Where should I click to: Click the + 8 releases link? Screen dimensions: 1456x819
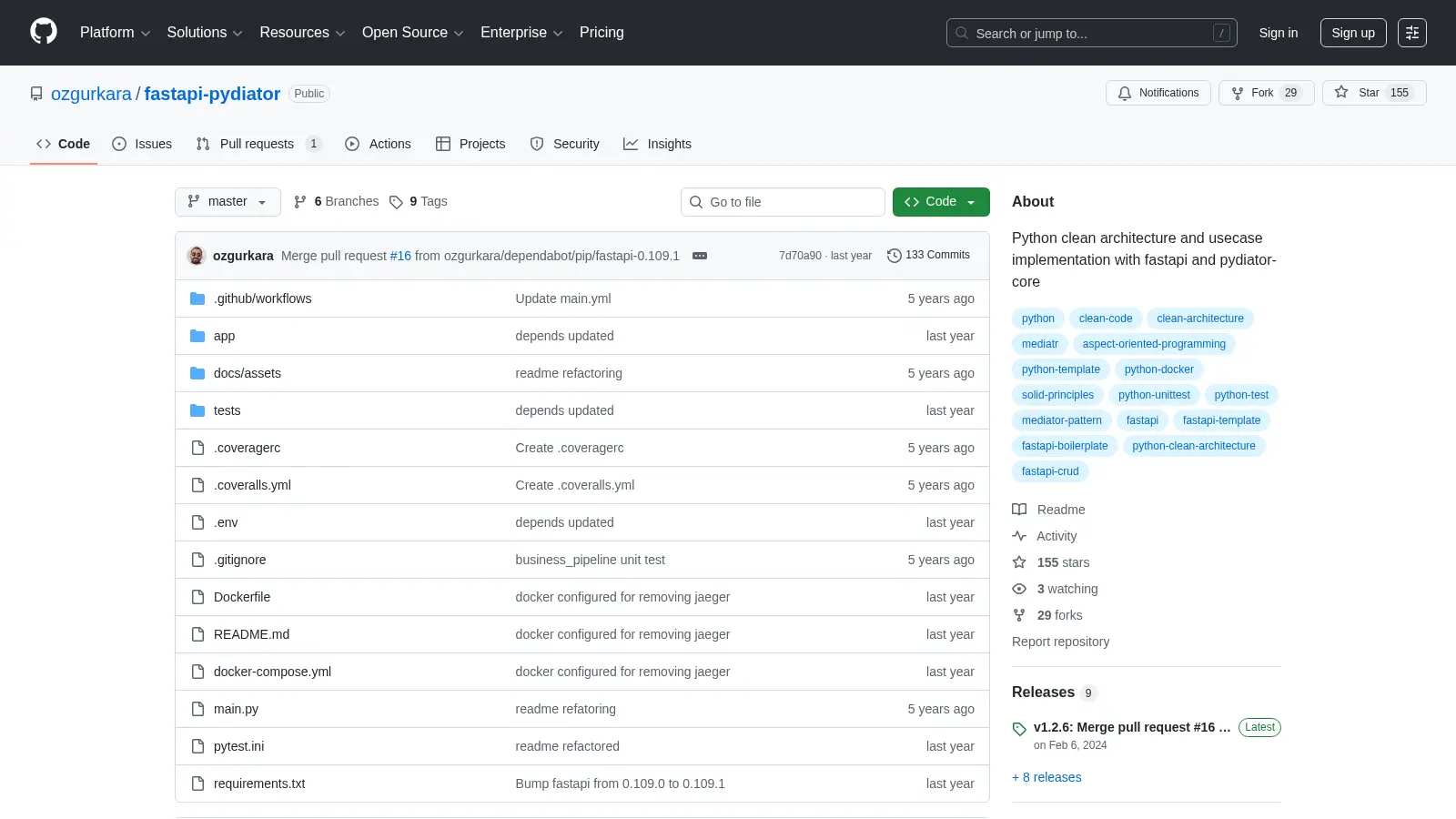tap(1046, 777)
